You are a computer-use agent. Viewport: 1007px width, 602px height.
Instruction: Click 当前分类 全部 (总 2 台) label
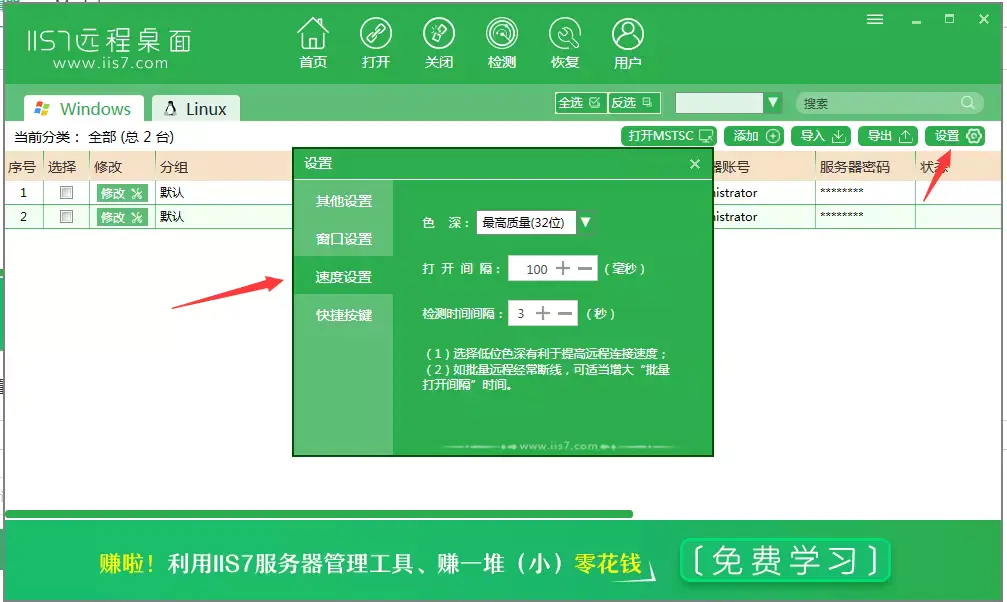(x=94, y=137)
